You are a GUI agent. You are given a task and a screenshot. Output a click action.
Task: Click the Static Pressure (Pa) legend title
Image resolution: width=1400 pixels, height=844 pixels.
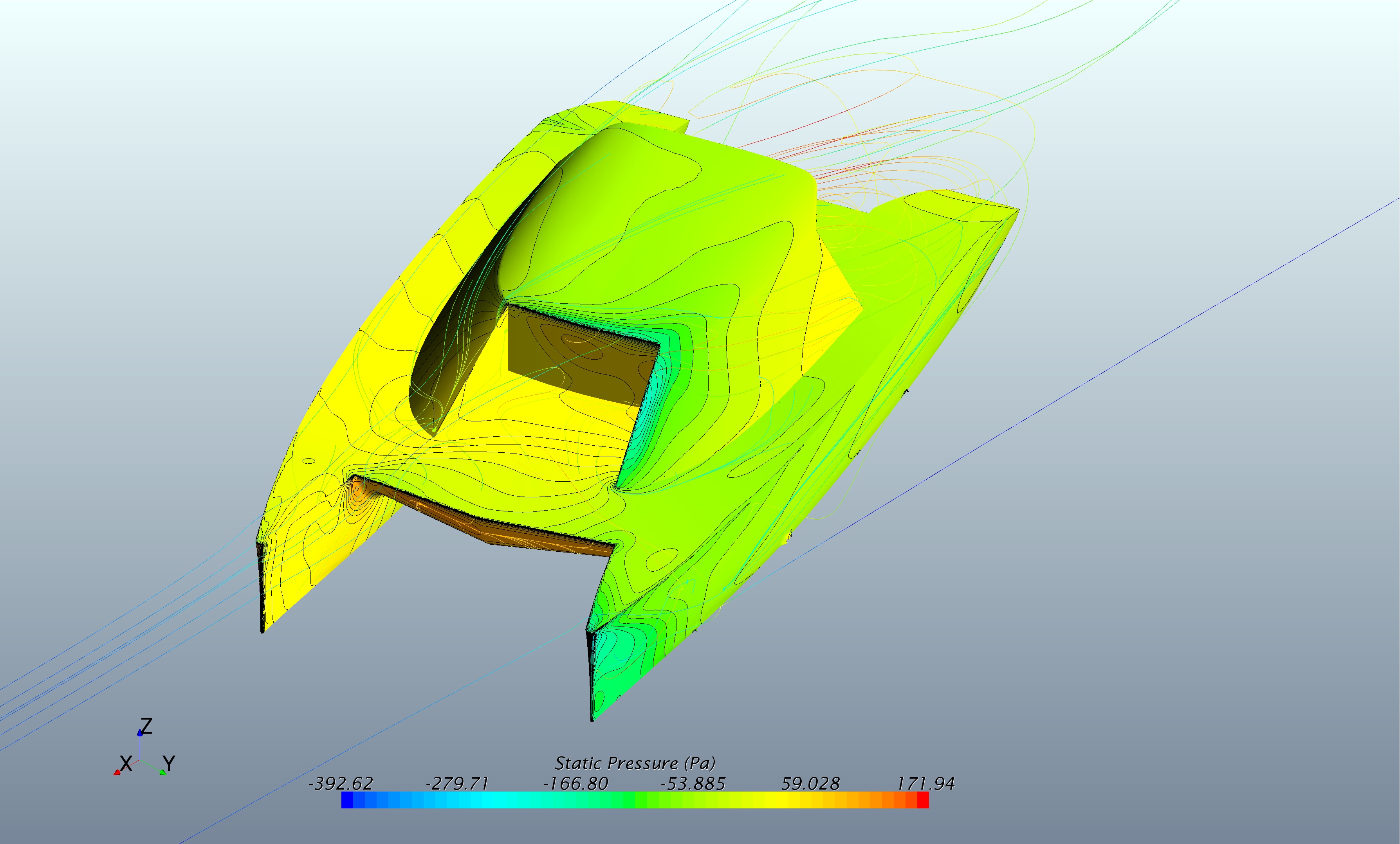click(635, 763)
